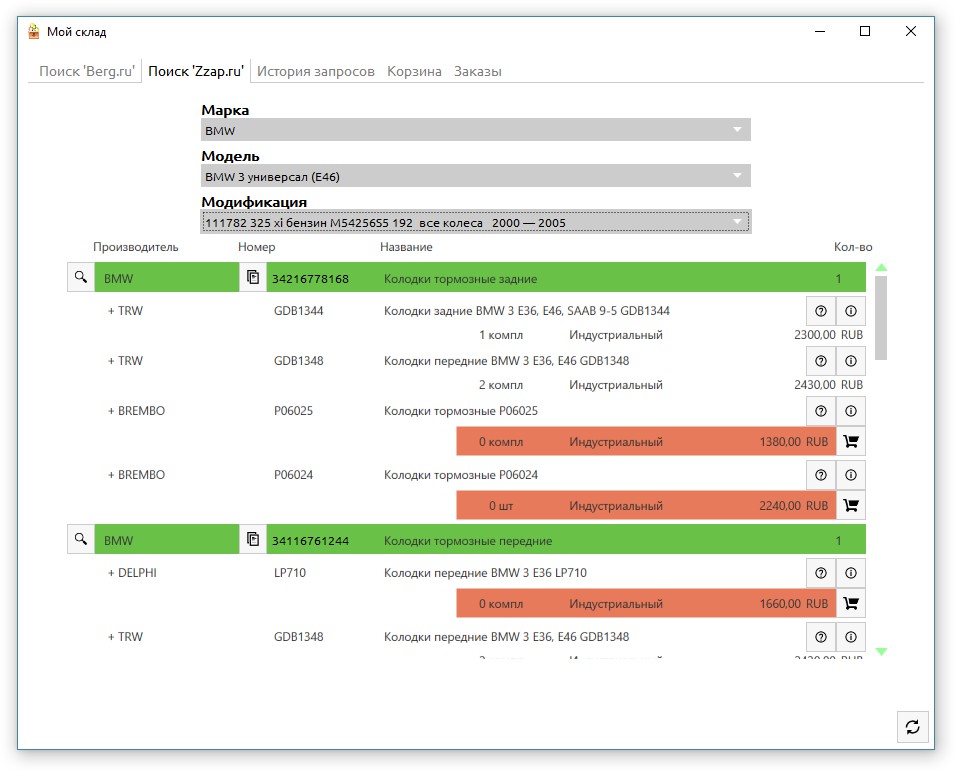Click search icon beside BMW 34116761244
Screen dimensions: 956x772
coord(80,540)
